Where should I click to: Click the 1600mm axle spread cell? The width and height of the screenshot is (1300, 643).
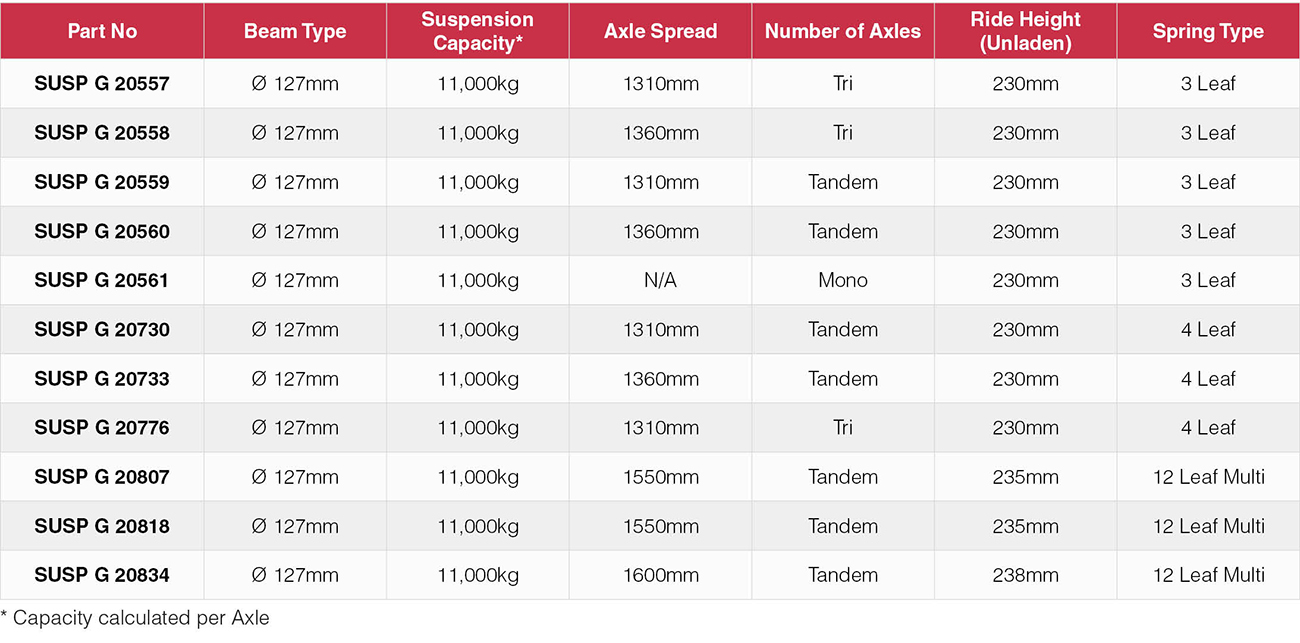pyautogui.click(x=660, y=575)
